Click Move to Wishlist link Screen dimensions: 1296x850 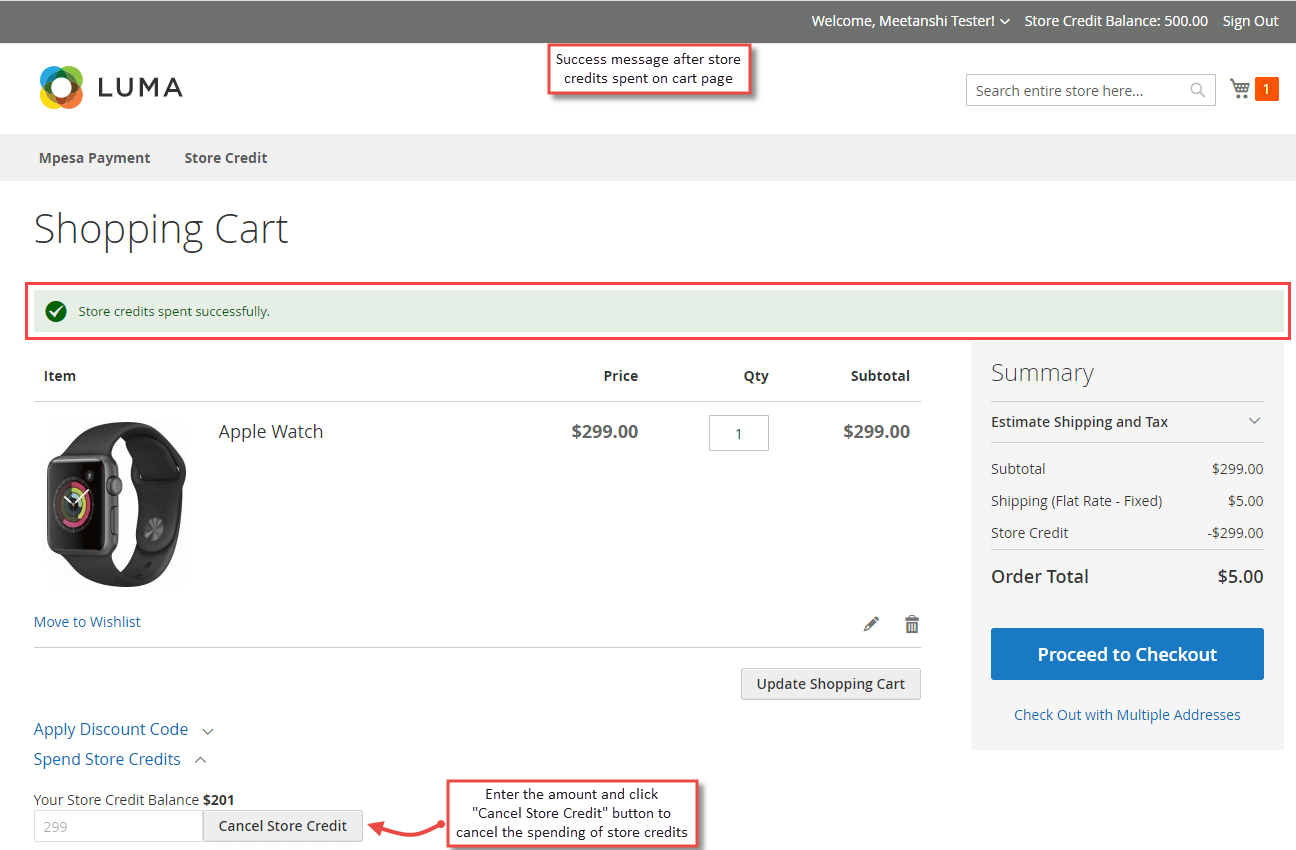[x=87, y=622]
